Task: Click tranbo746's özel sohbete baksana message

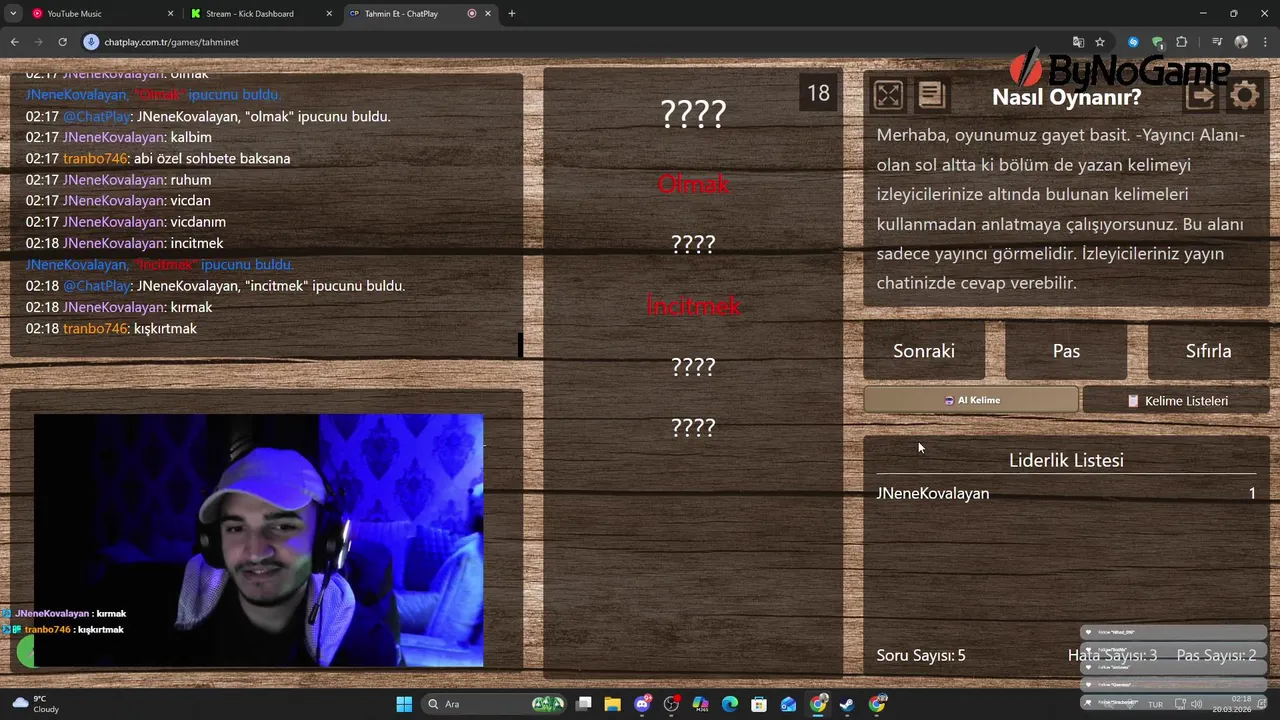Action: (158, 158)
